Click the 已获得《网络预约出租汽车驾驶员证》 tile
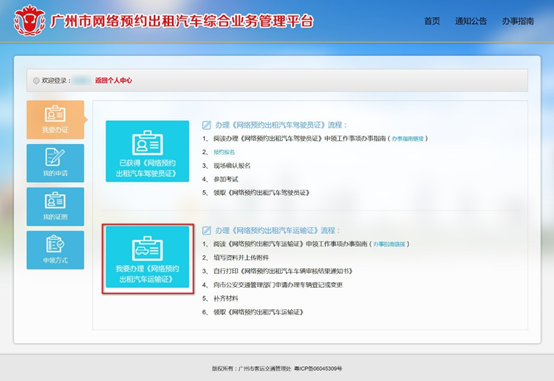554x381 pixels. click(147, 151)
